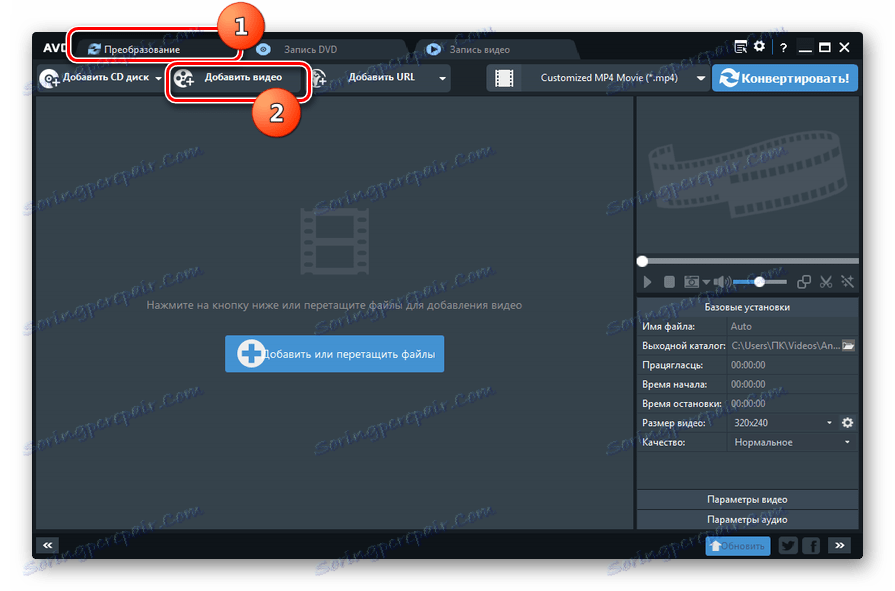
Task: Open the Customized MP4 Movie format dropdown
Action: [x=615, y=78]
